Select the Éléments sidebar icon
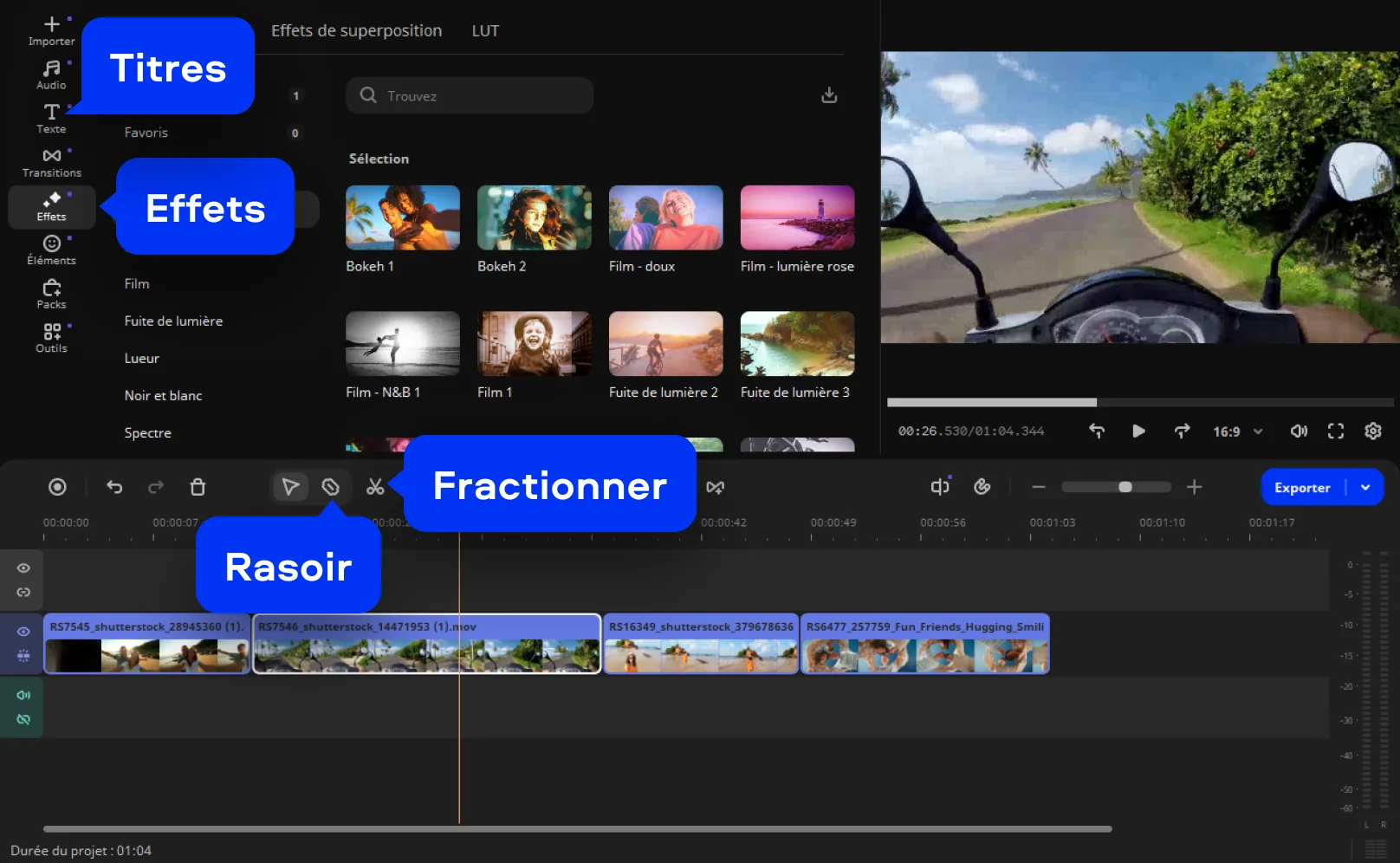The height and width of the screenshot is (863, 1400). click(x=51, y=250)
